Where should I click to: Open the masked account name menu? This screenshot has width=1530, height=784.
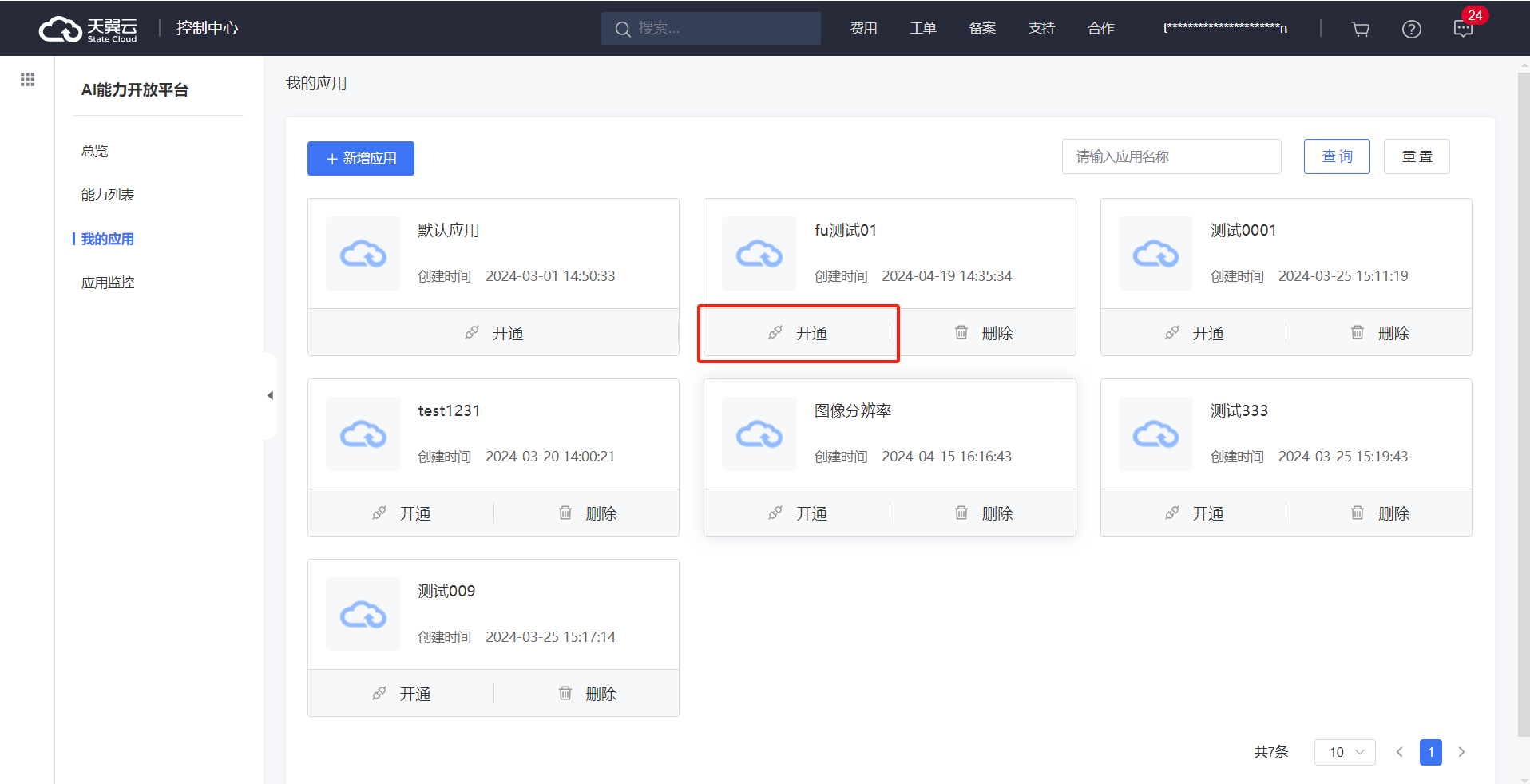(x=1225, y=29)
